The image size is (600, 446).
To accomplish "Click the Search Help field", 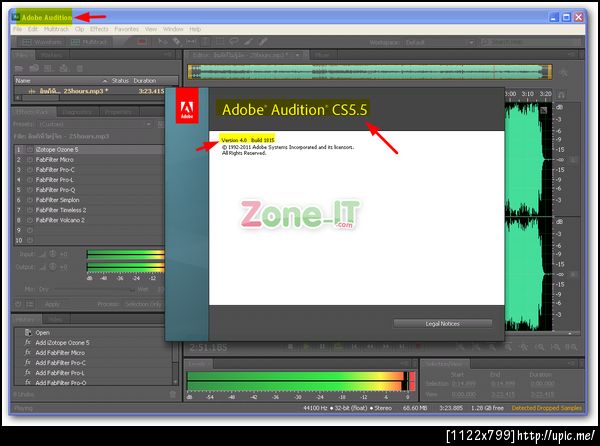I will [x=530, y=42].
